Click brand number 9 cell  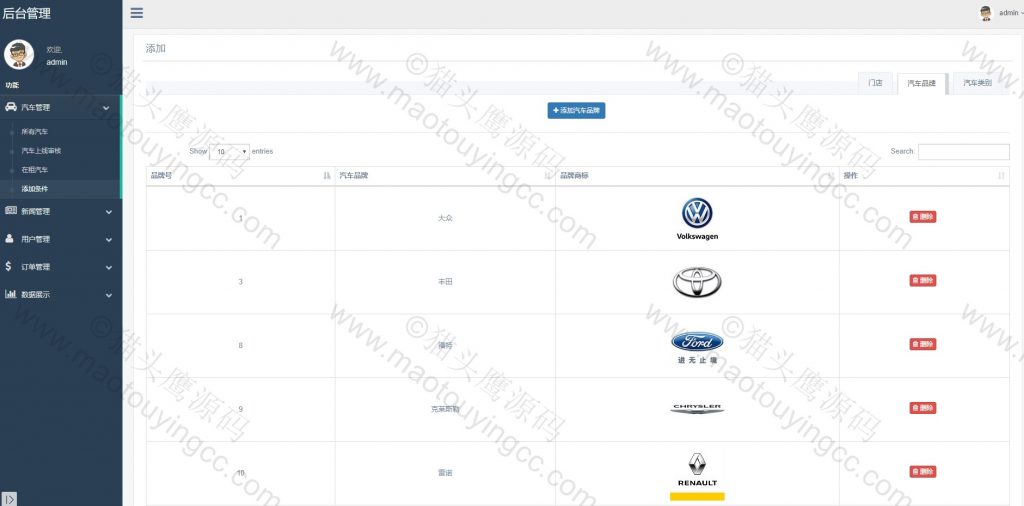click(240, 409)
